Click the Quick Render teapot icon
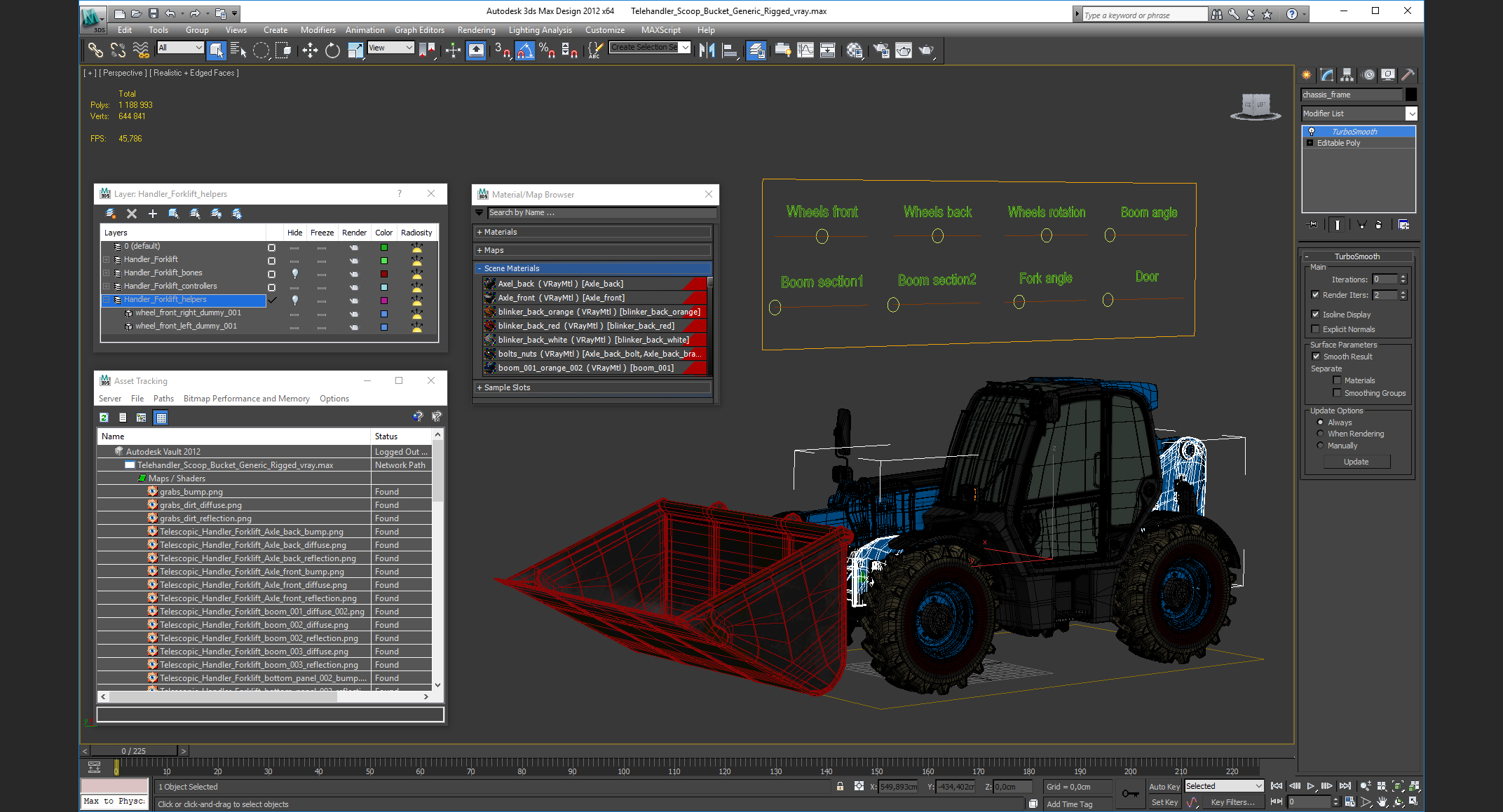Image resolution: width=1503 pixels, height=812 pixels. (x=927, y=50)
